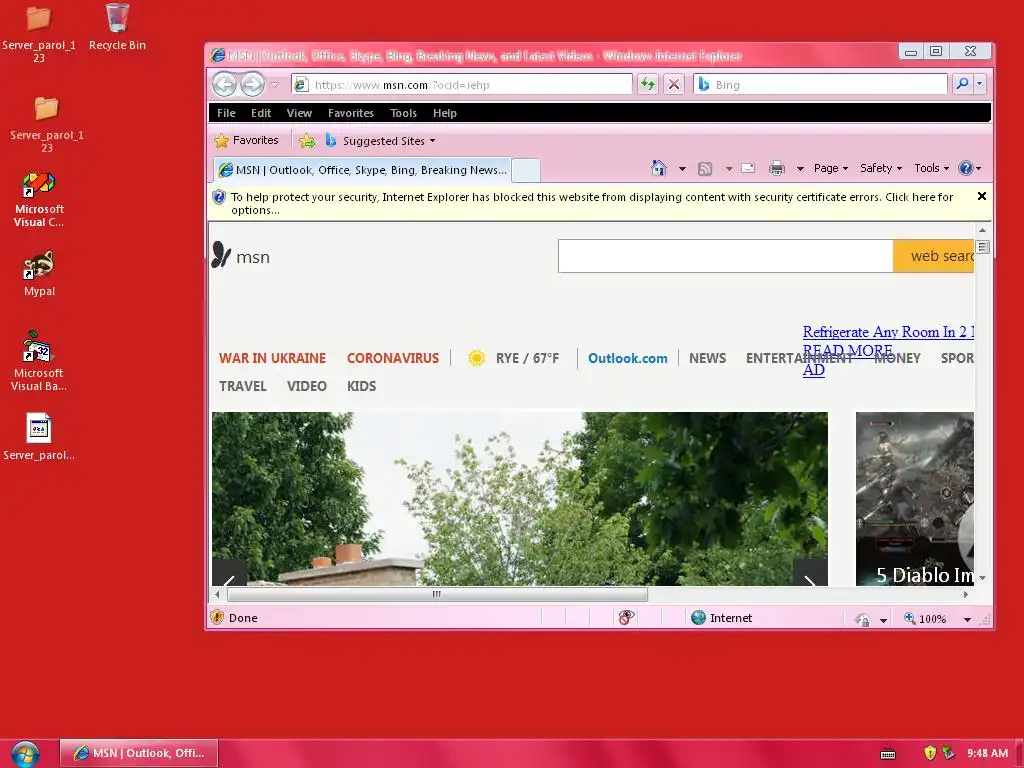Click the green Refresh page icon
The image size is (1024, 768).
[648, 84]
